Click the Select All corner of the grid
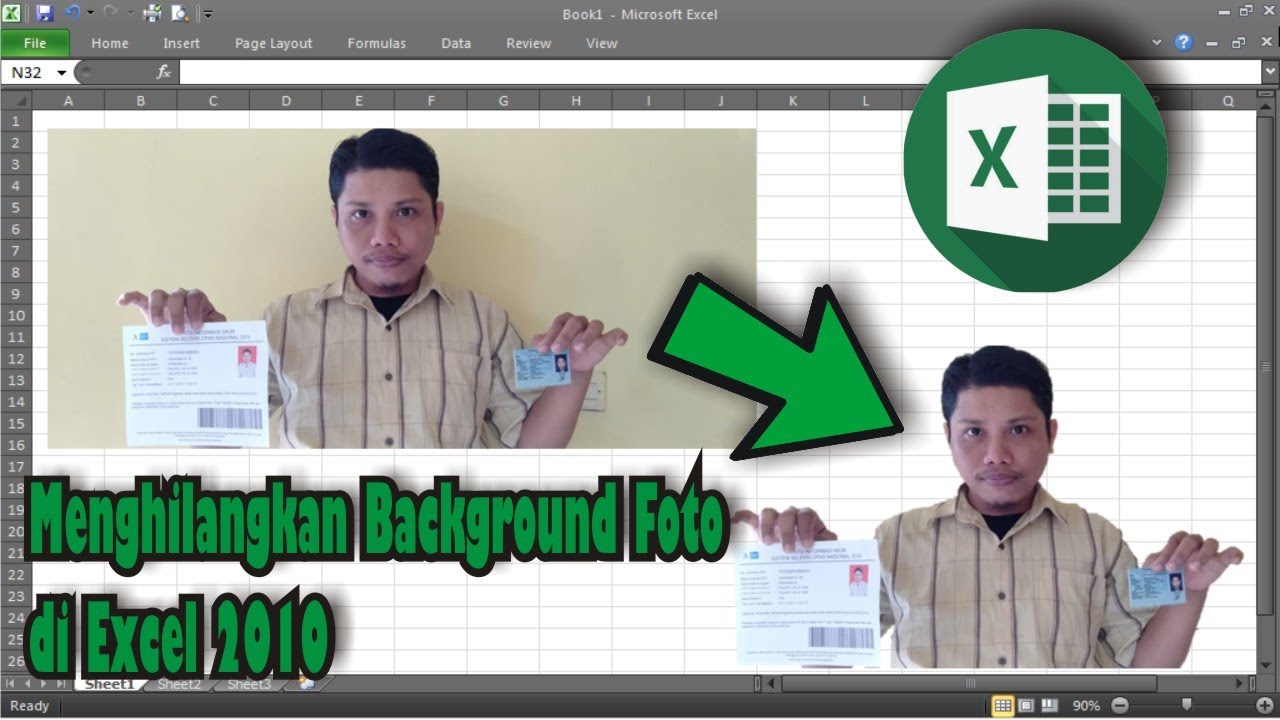The height and width of the screenshot is (720, 1280). click(x=16, y=100)
